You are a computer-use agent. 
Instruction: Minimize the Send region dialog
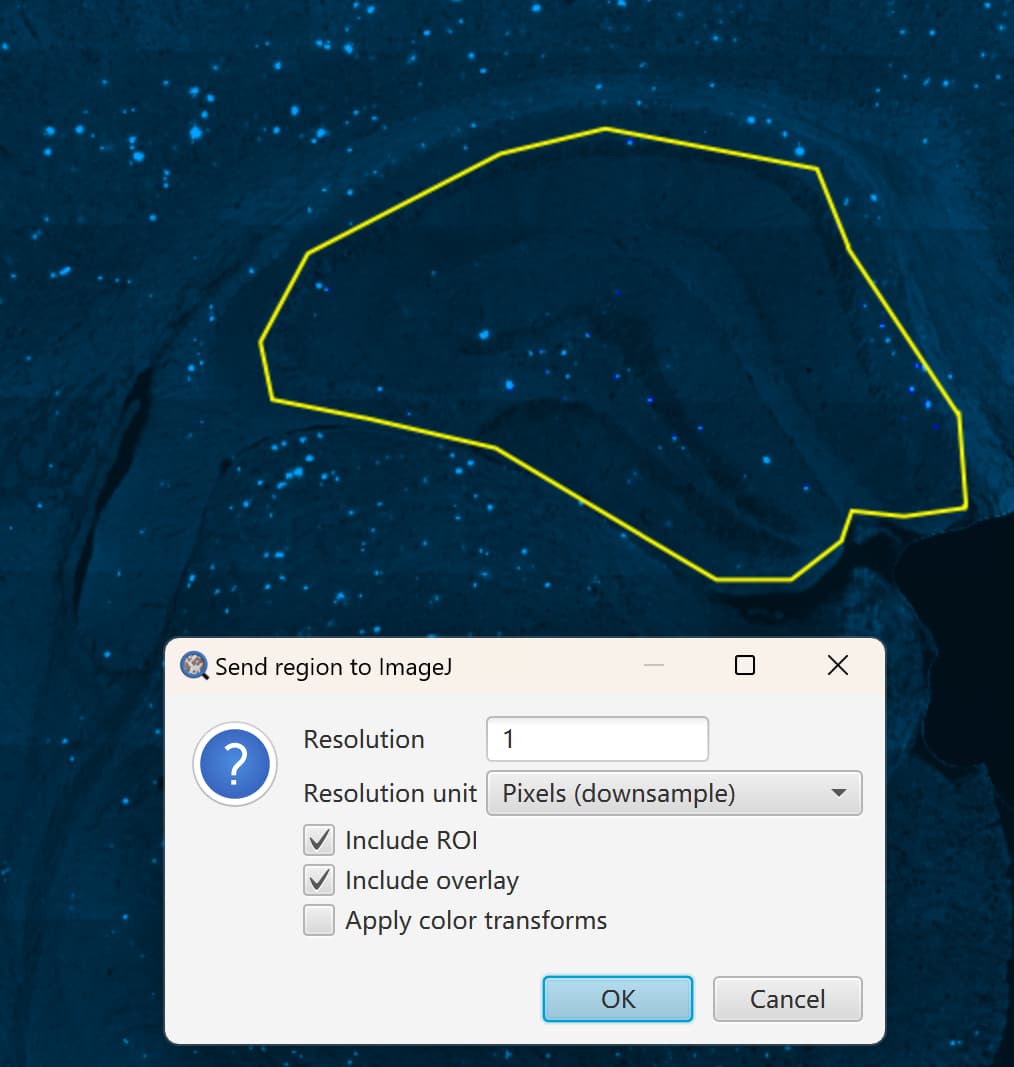coord(653,665)
